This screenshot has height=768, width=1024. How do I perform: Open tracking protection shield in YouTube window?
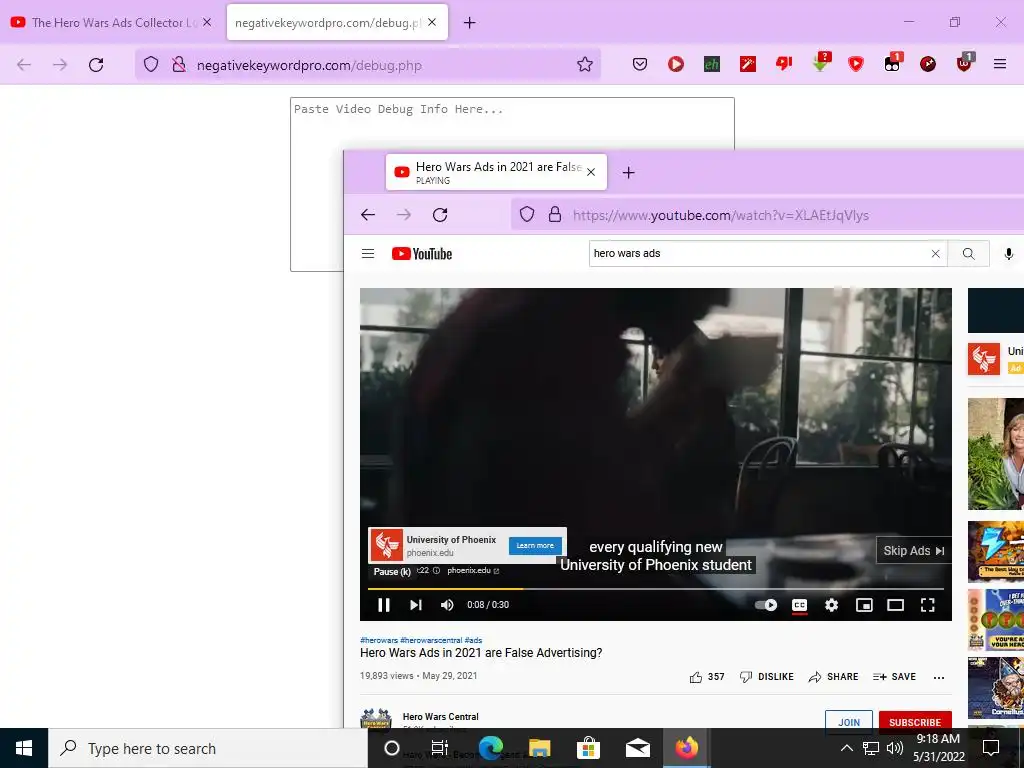coord(527,214)
